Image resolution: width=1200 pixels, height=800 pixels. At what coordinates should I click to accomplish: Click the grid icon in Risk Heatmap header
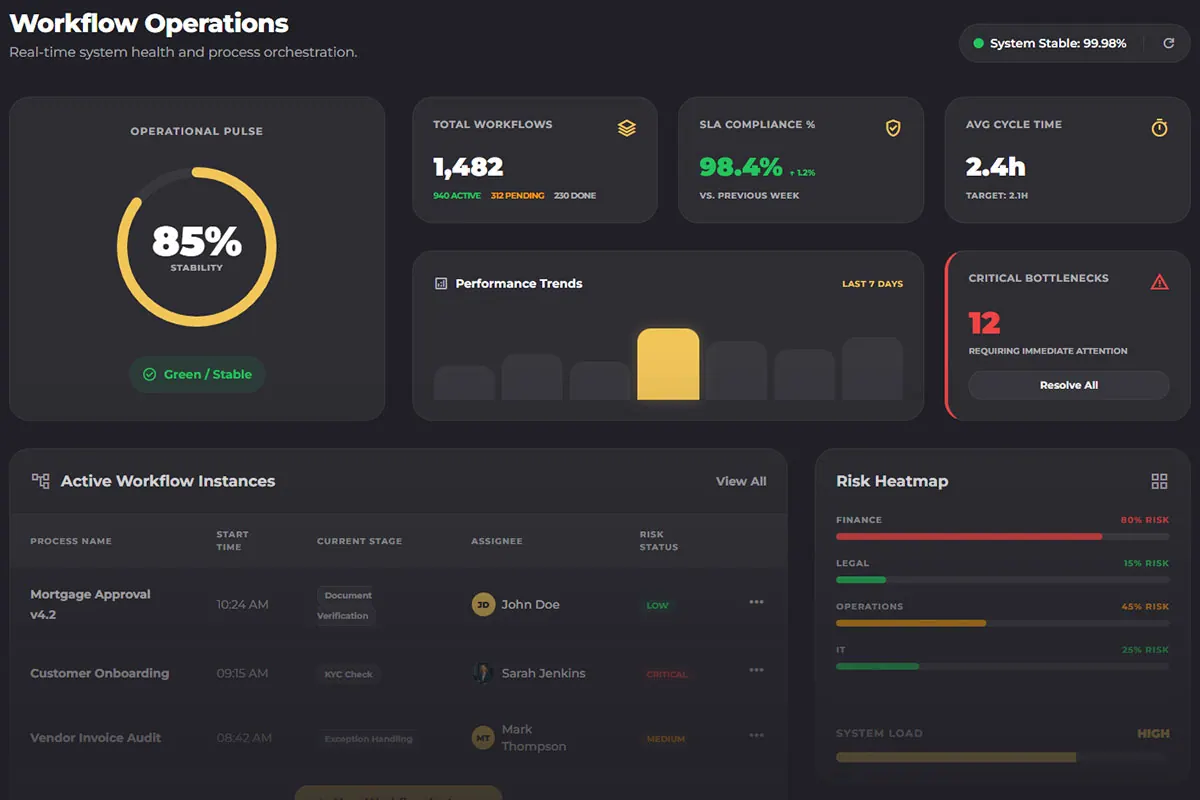1159,481
